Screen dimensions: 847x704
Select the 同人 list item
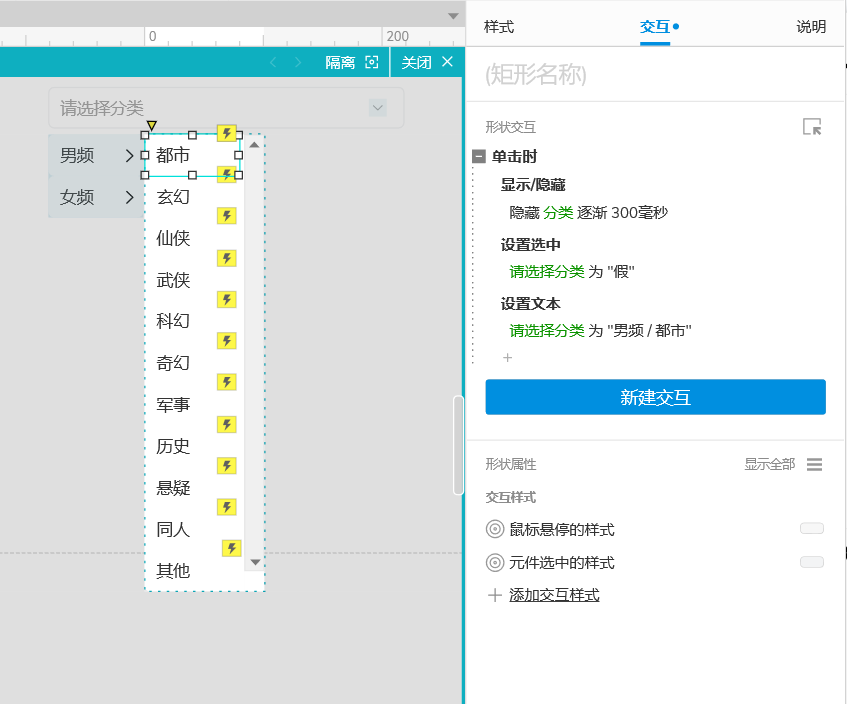(173, 529)
